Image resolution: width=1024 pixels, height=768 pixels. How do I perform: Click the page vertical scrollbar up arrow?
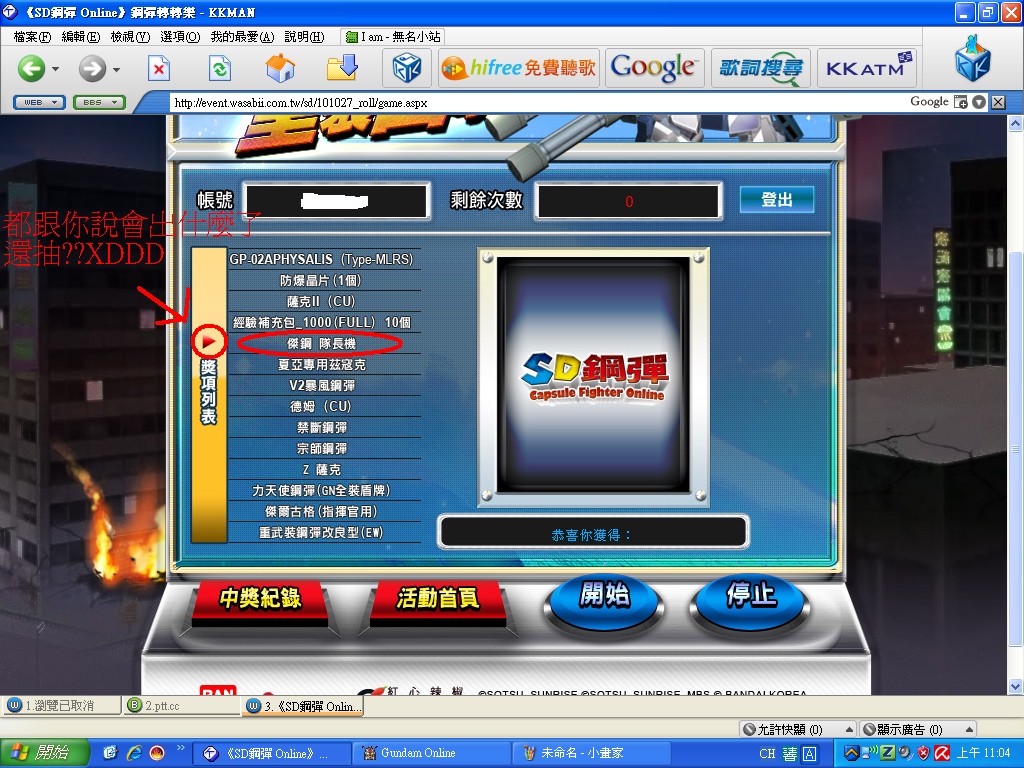click(x=1015, y=123)
